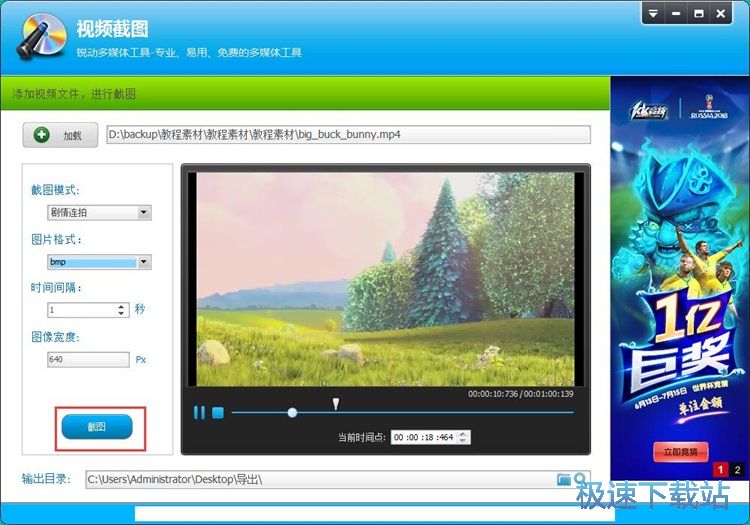This screenshot has width=750, height=525.
Task: Switch to ad page 2 indicator
Action: click(737, 470)
